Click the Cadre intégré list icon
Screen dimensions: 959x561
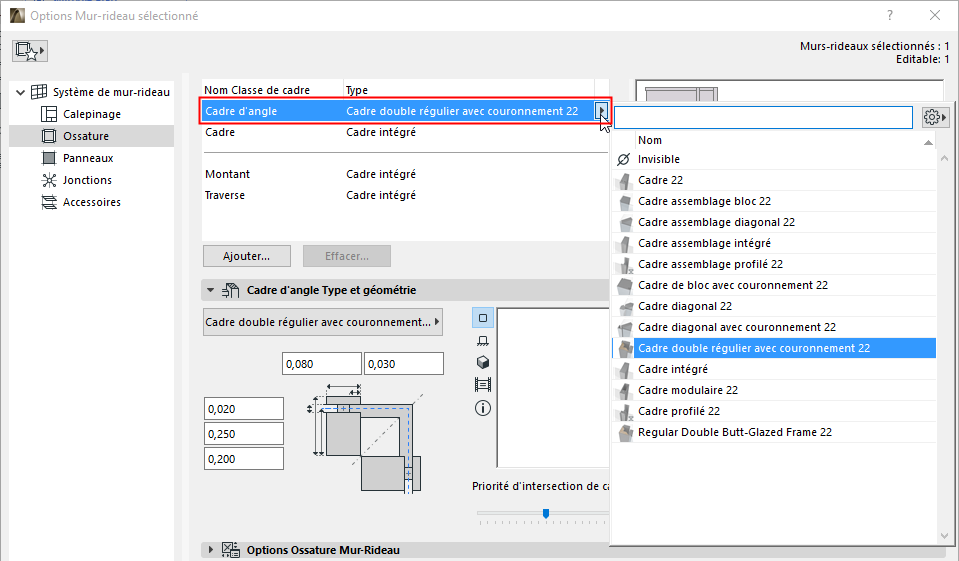click(x=624, y=370)
